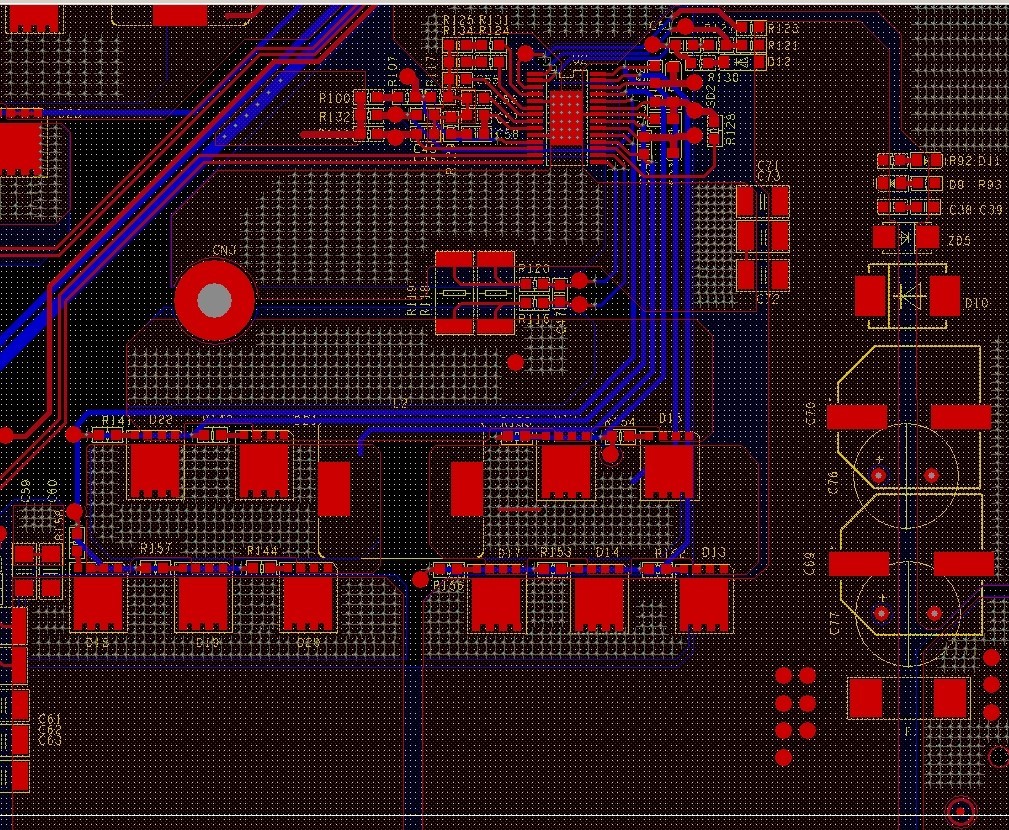Click the vertical C70 capacitor label
The height and width of the screenshot is (830, 1009).
(x=811, y=414)
